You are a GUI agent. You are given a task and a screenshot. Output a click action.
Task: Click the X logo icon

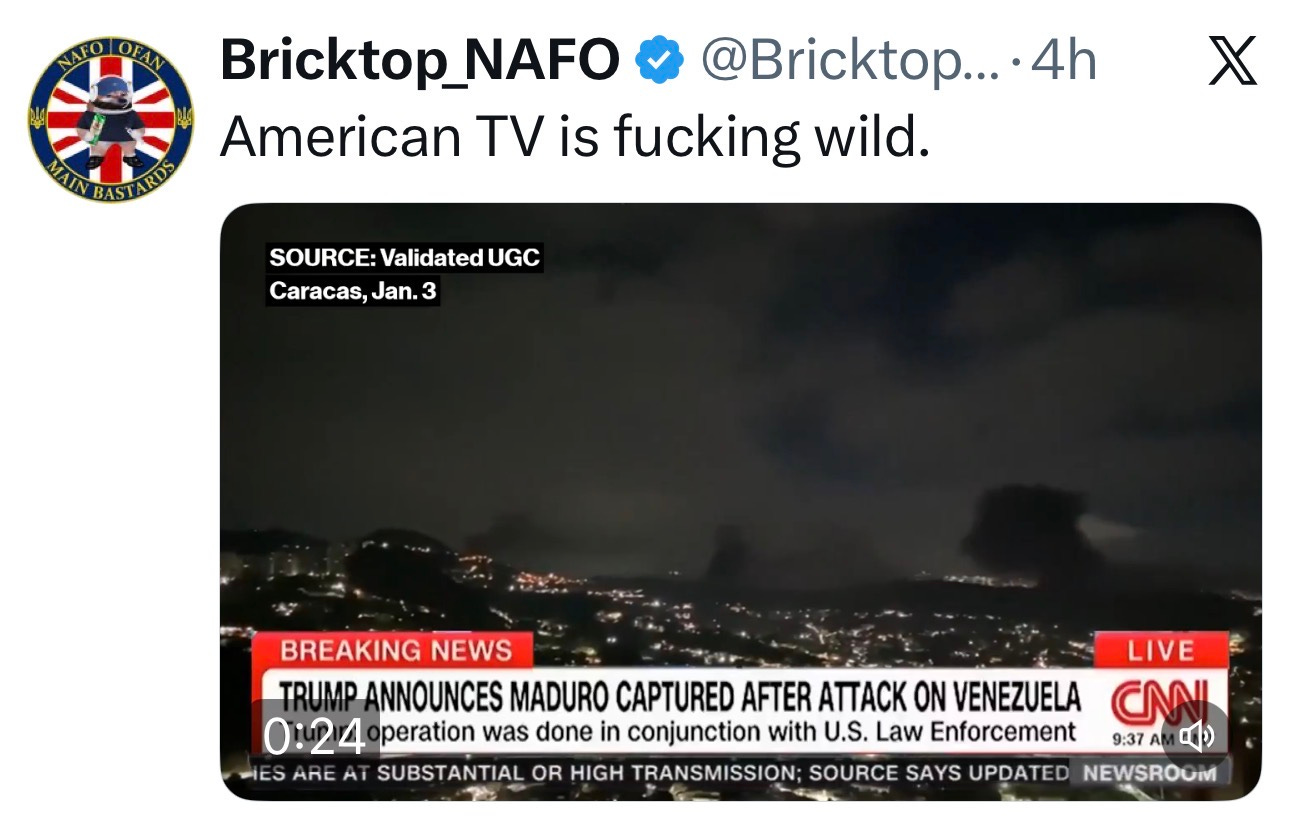click(x=1232, y=62)
